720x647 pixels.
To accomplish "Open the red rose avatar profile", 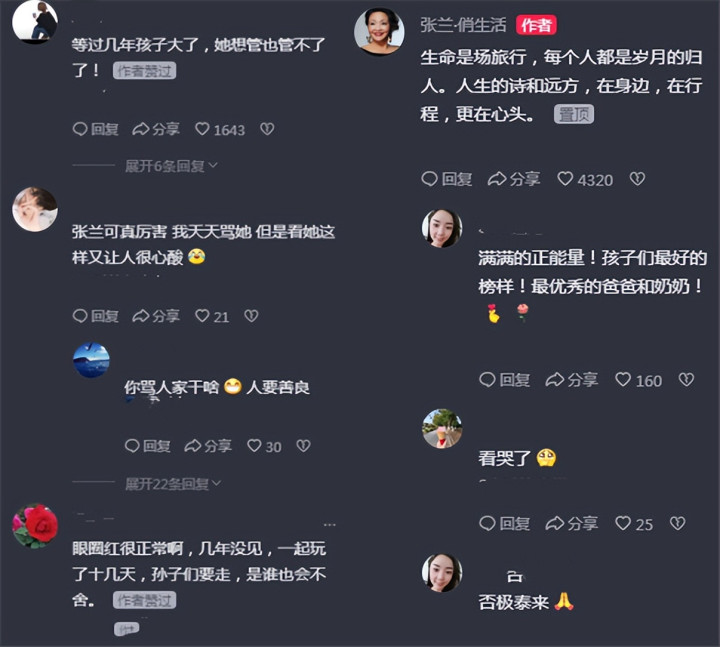I will tap(35, 526).
